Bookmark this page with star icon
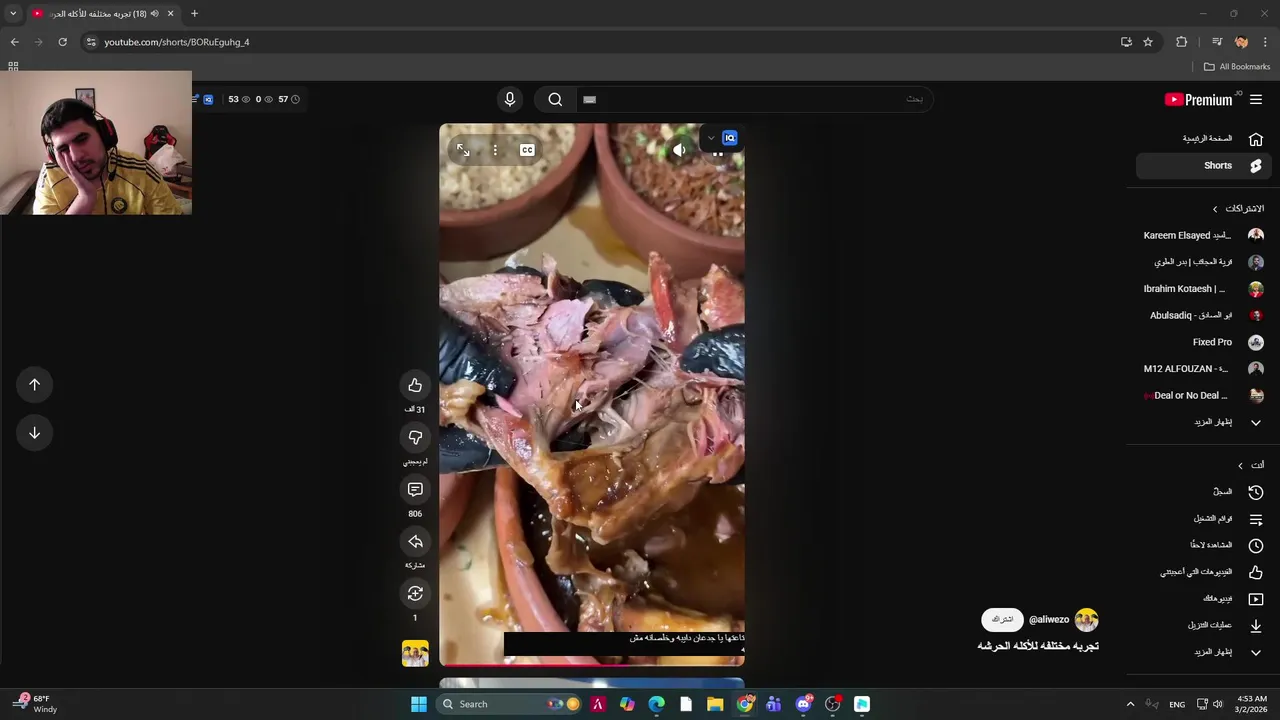Screen dimensions: 1280x720 1148,42
